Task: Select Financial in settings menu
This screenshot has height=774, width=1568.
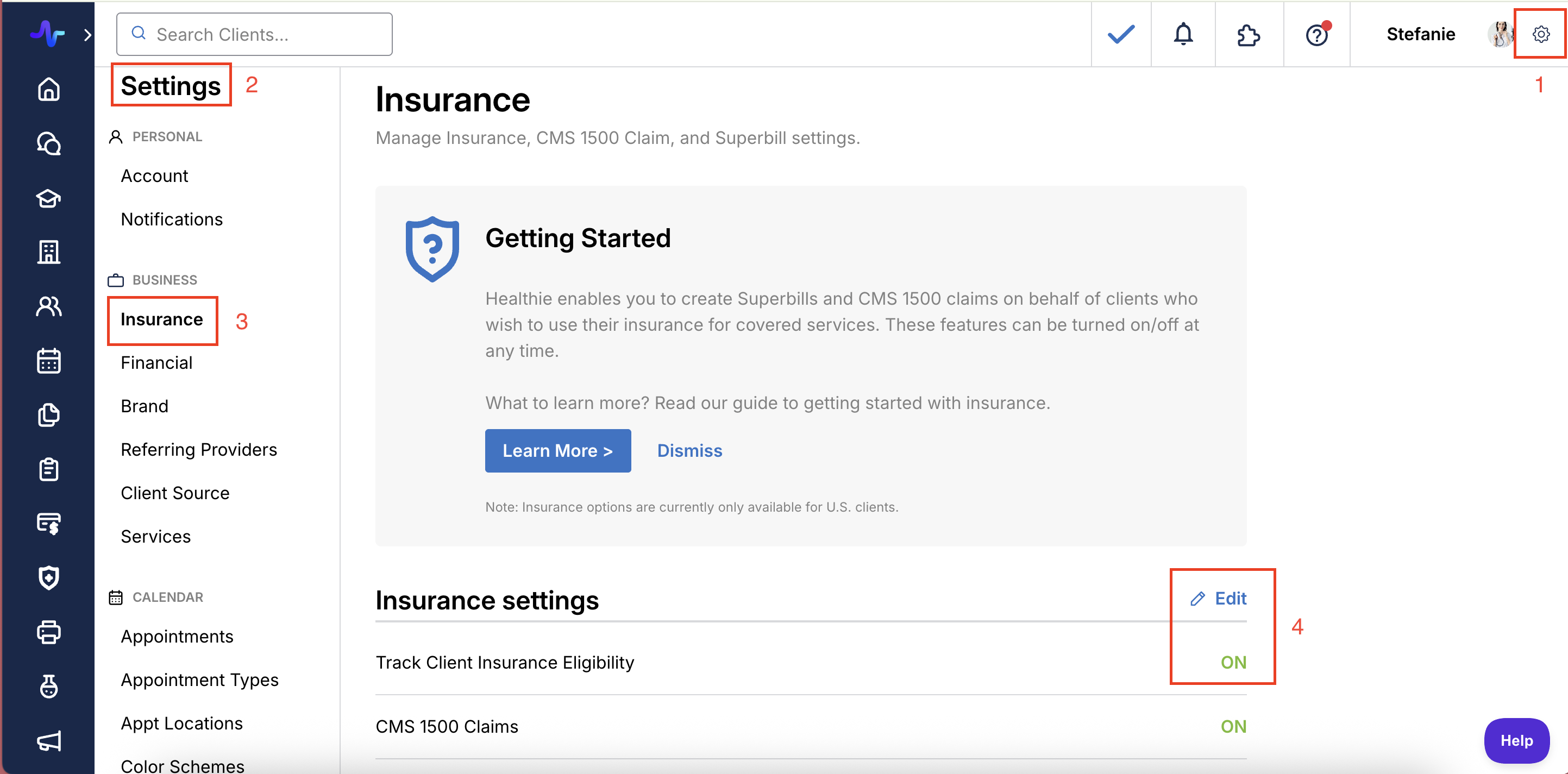Action: [x=156, y=363]
